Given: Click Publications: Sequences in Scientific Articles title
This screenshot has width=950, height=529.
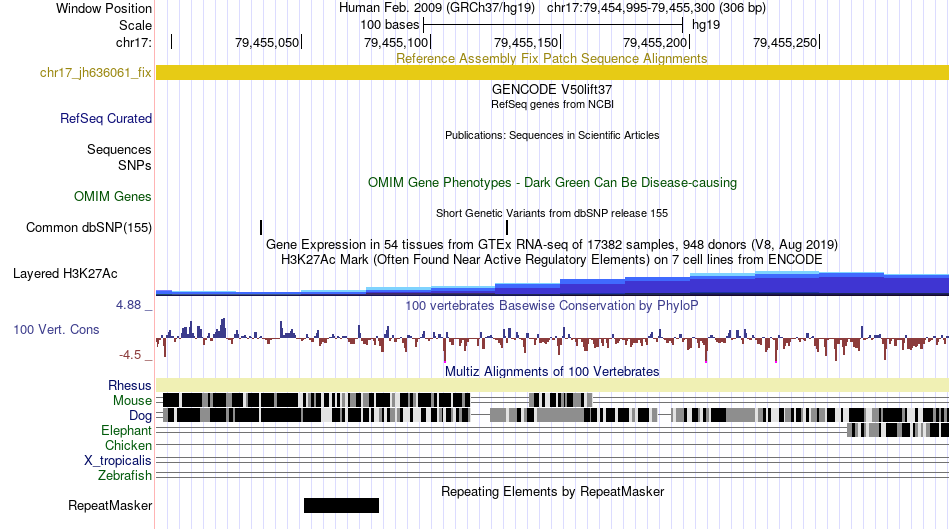Looking at the screenshot, I should click(552, 135).
